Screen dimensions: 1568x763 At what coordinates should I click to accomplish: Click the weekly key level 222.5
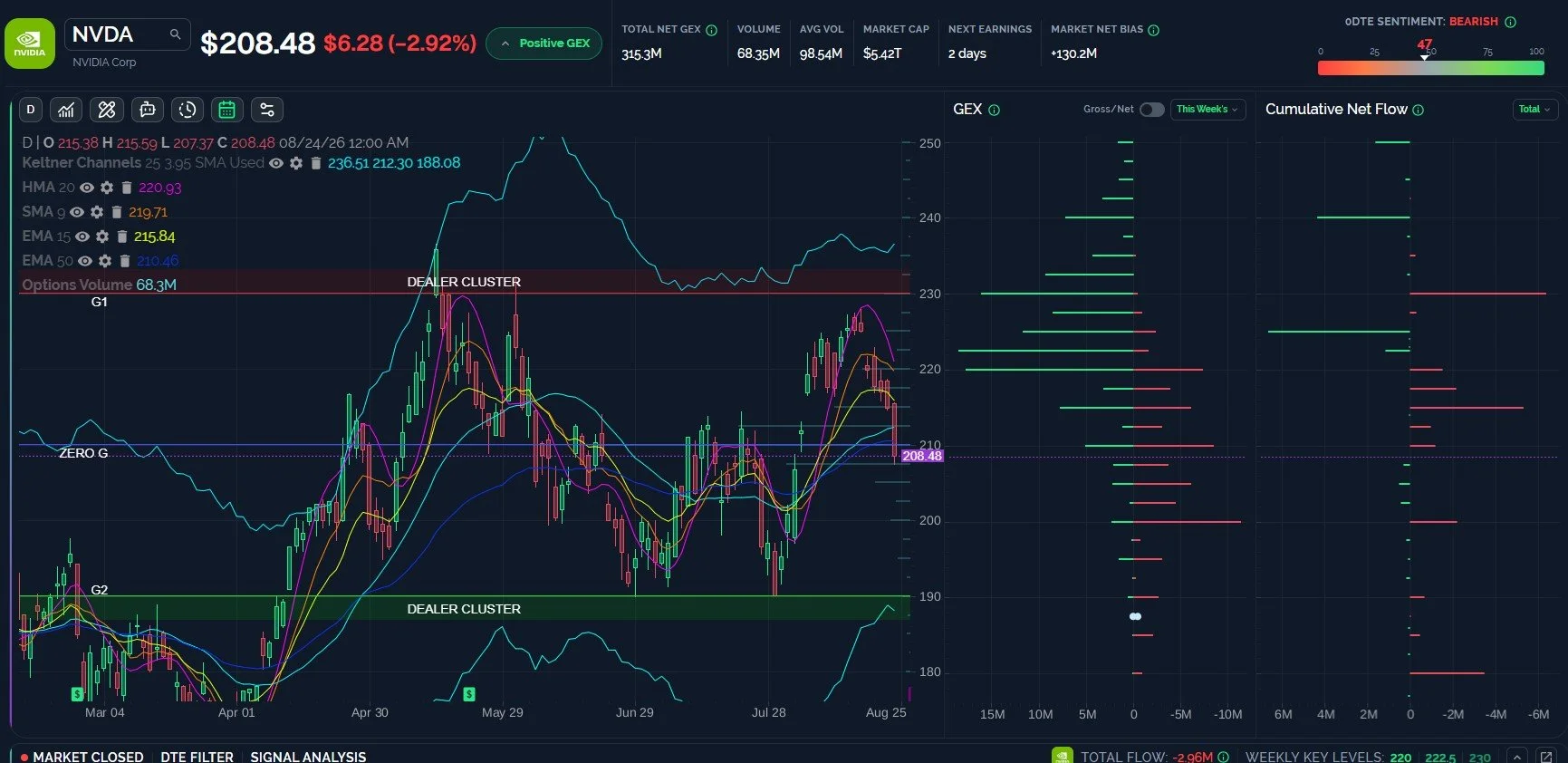1440,758
